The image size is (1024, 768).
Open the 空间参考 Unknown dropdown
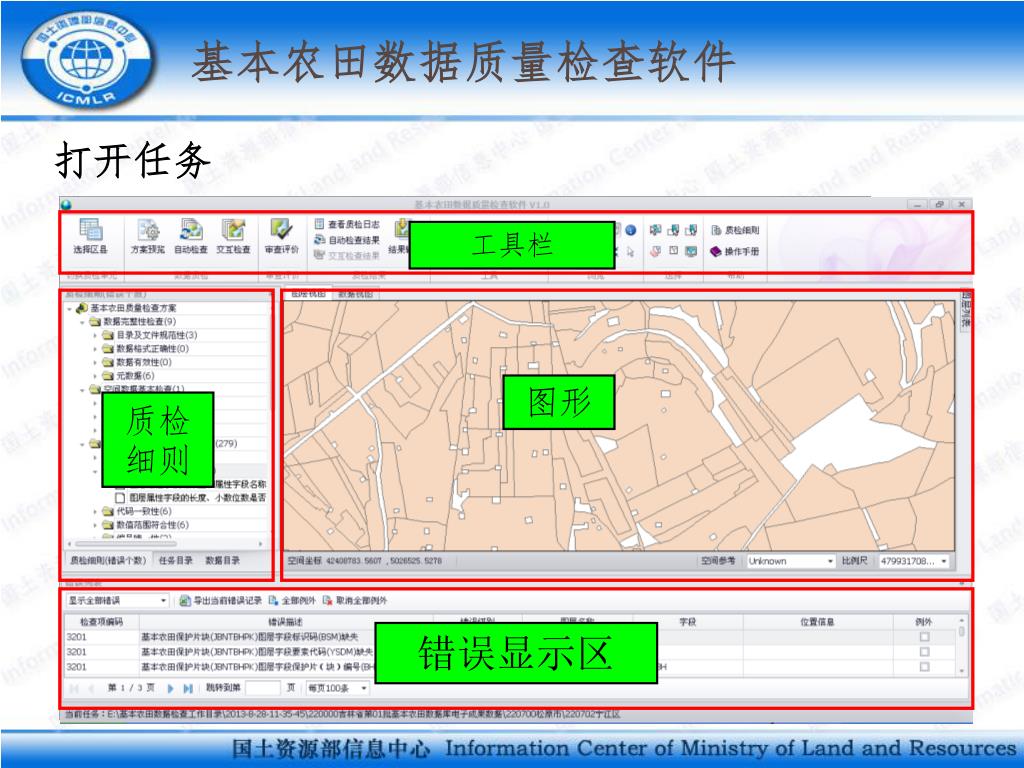point(791,561)
